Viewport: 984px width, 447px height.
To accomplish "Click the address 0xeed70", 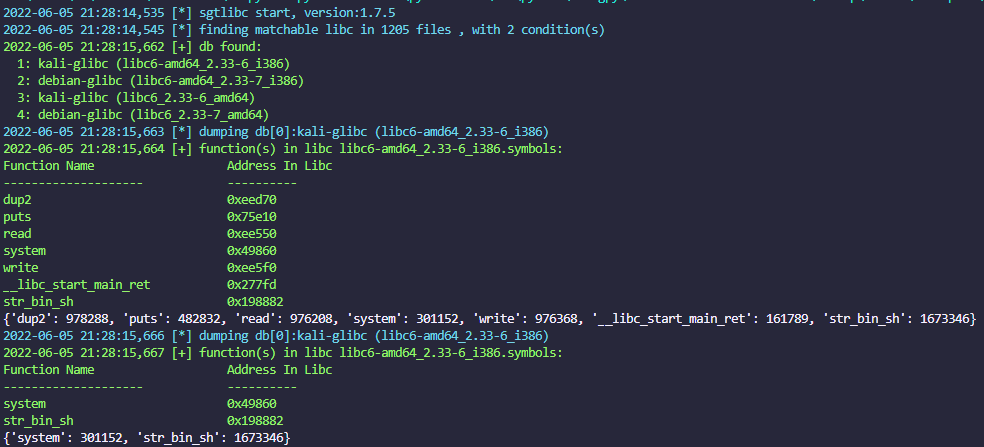I will coord(252,200).
